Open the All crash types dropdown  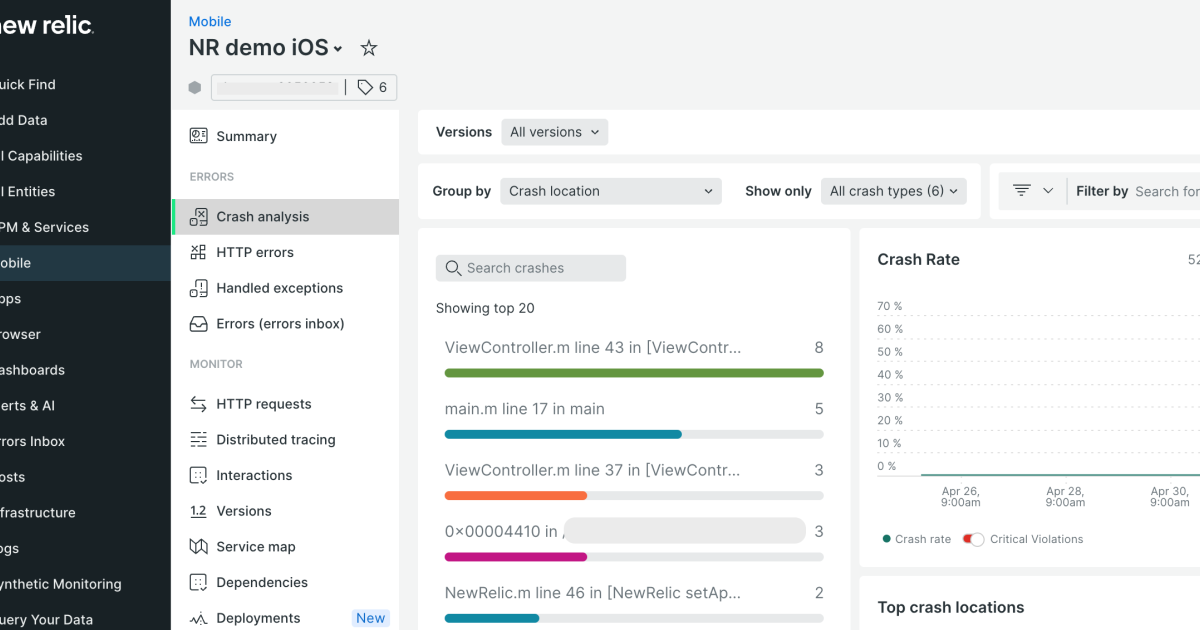tap(893, 191)
